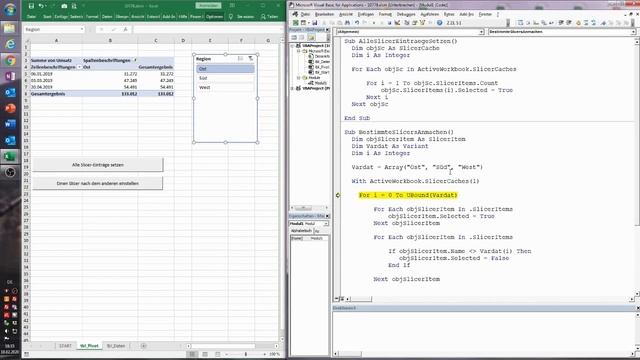Click the Excel formula bar input

206,29
